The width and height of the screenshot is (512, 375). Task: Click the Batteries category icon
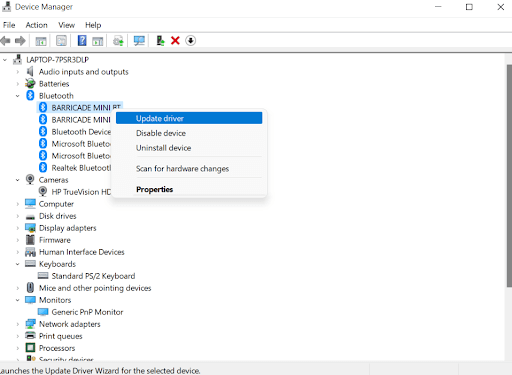30,83
